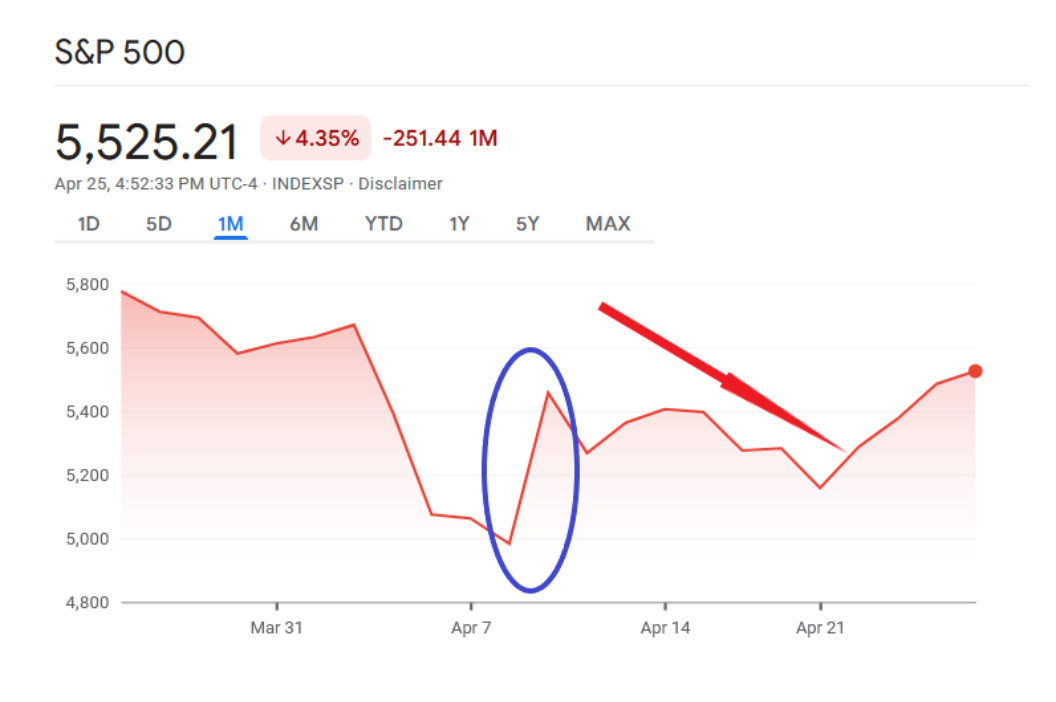1056x702 pixels.
Task: Select the 5Y range tab
Action: coord(528,224)
